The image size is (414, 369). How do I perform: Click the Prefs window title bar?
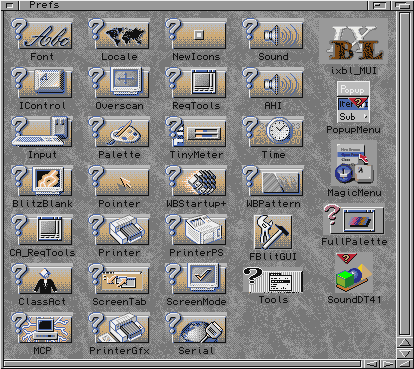pos(193,5)
